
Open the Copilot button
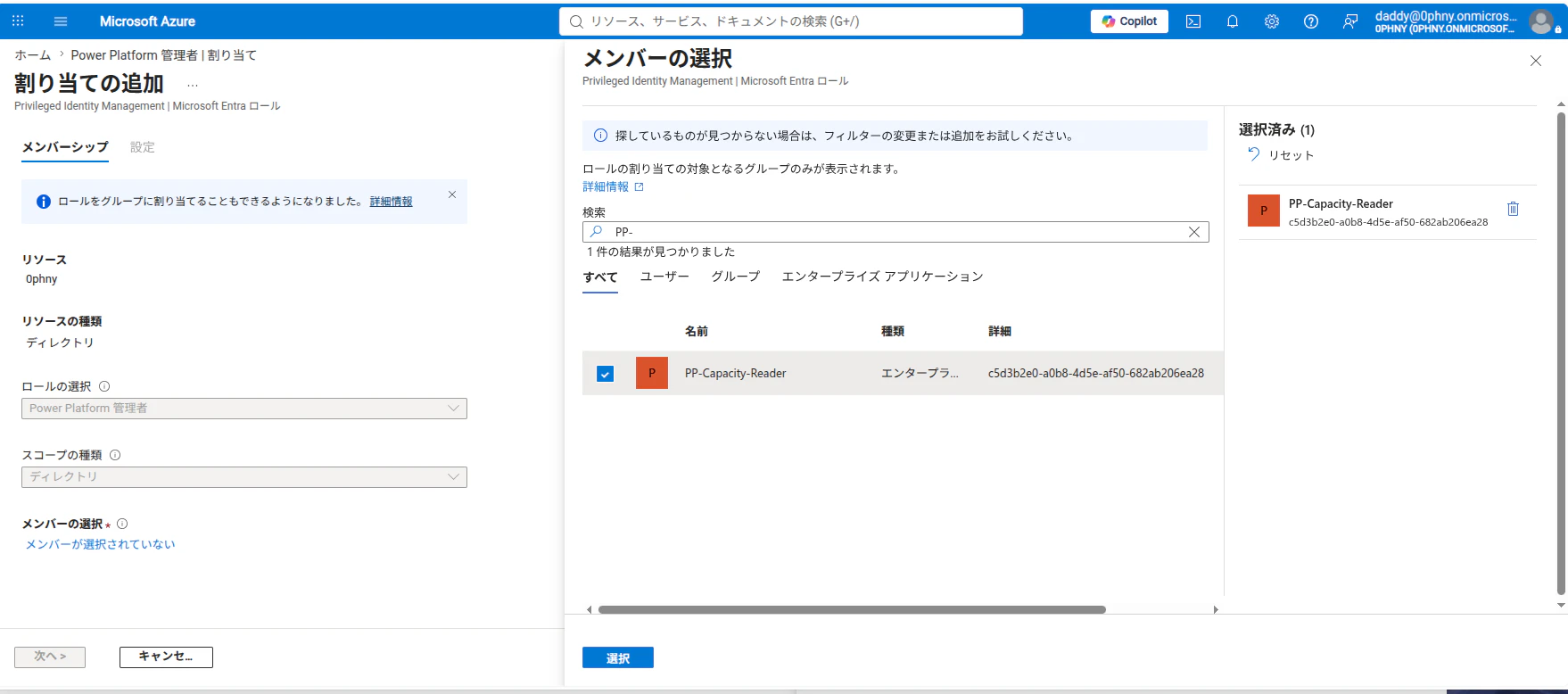[1129, 21]
